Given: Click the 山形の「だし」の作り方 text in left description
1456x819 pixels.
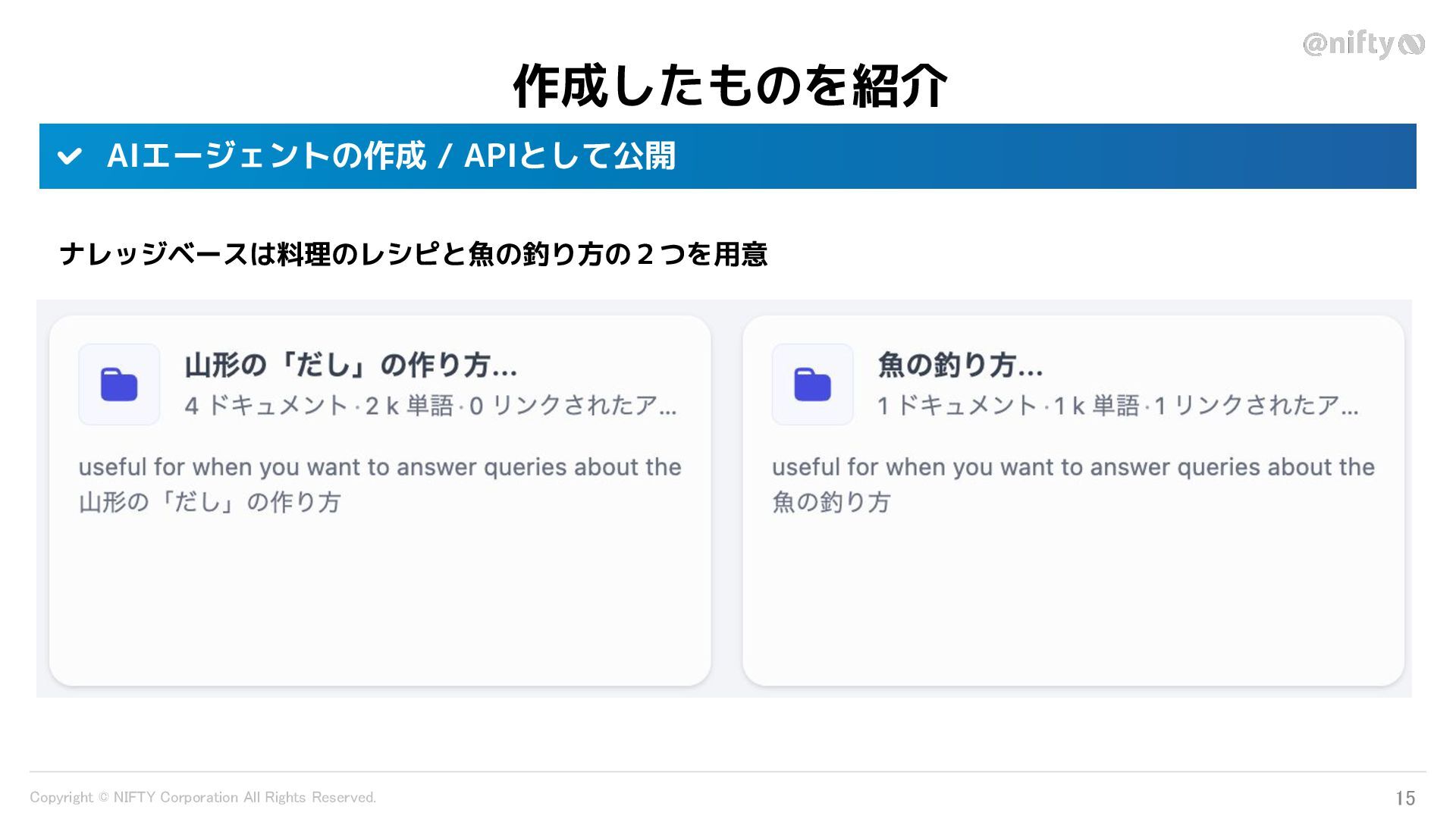Looking at the screenshot, I should coord(210,502).
